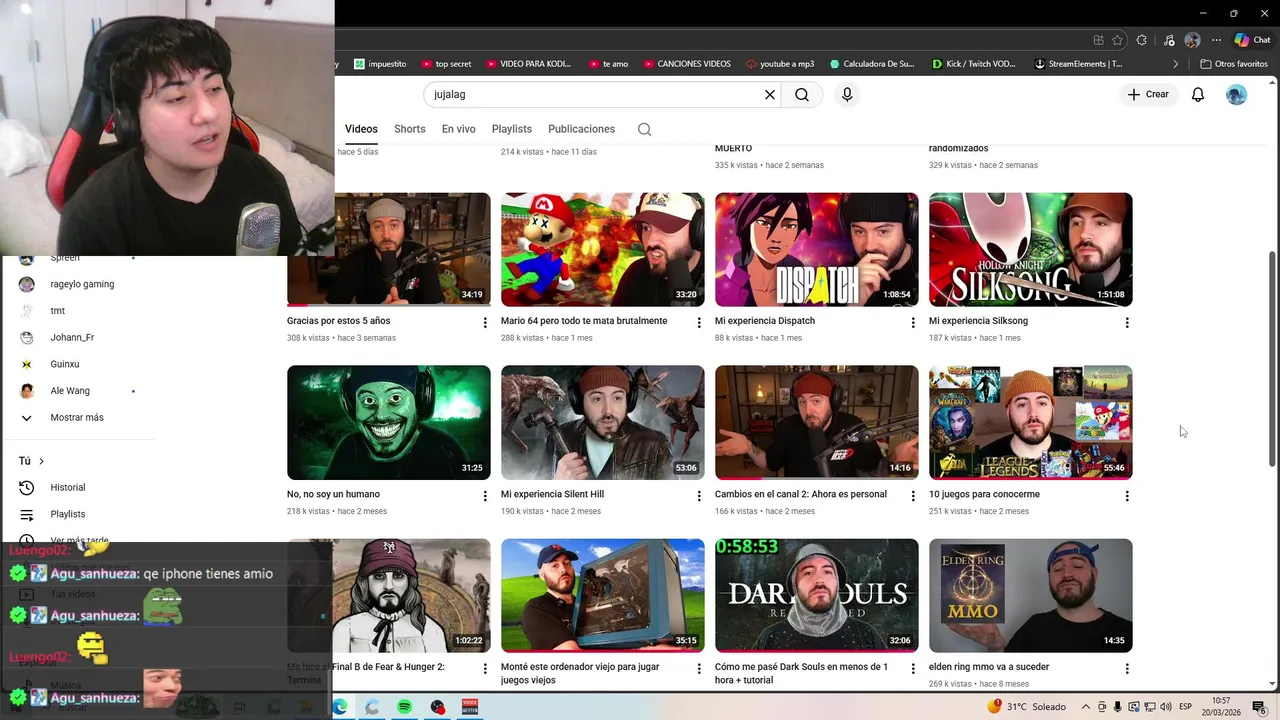Open options for 10 juegos para conocerme
This screenshot has width=1280, height=720.
point(1127,496)
